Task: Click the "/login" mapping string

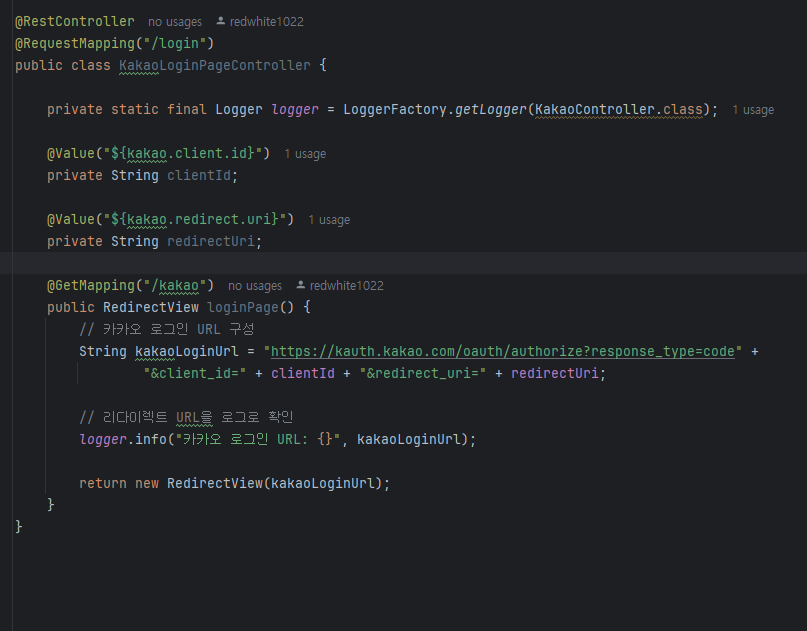Action: tap(175, 43)
